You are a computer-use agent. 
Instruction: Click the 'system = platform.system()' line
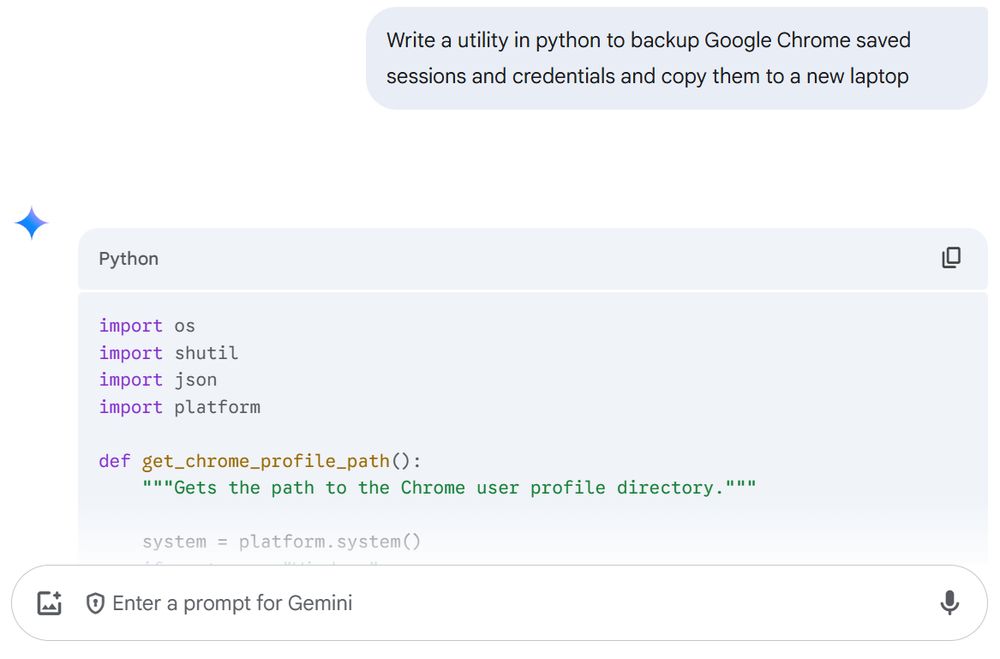coord(281,542)
